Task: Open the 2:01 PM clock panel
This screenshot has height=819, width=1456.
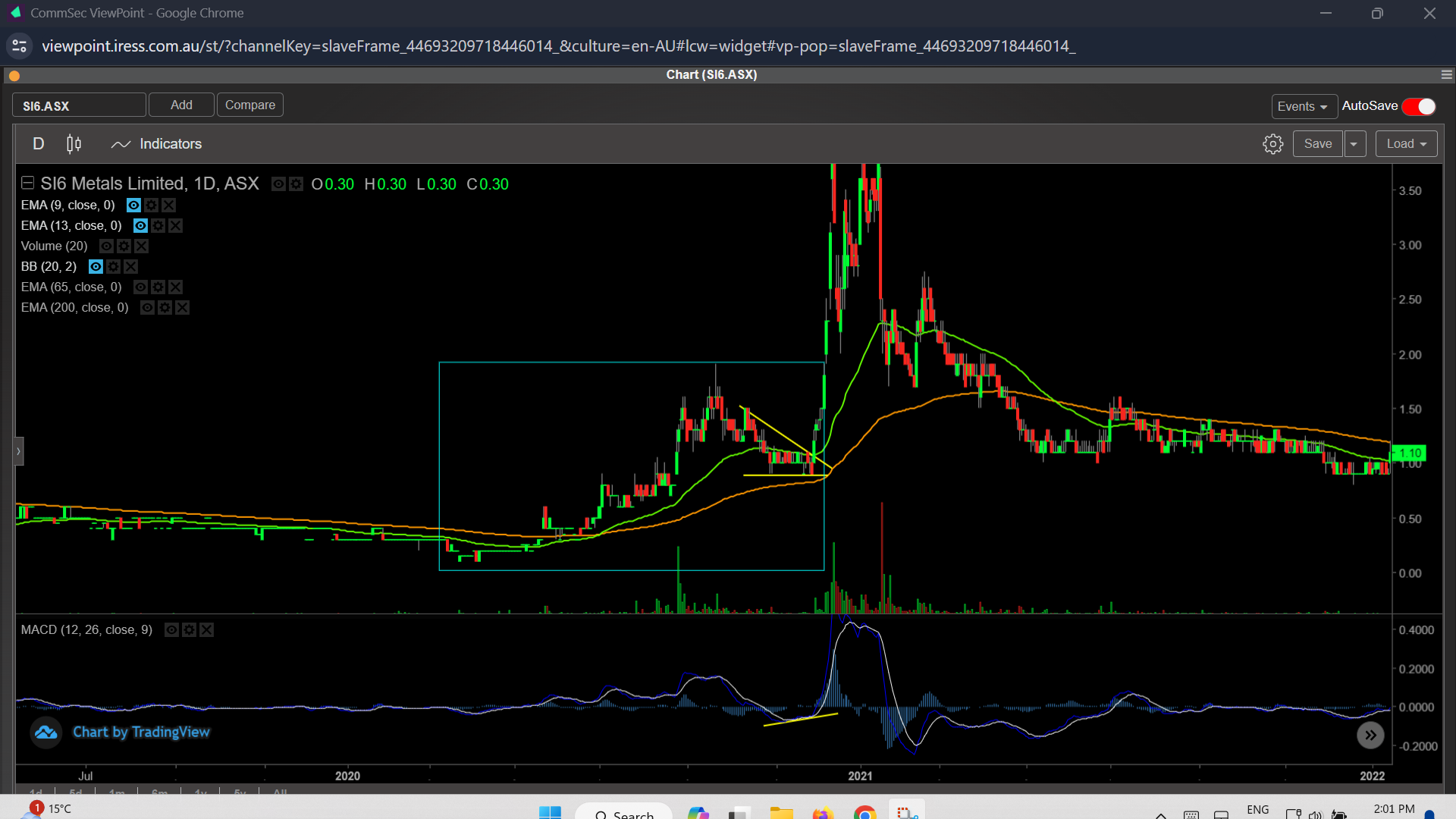Action: pos(1394,809)
